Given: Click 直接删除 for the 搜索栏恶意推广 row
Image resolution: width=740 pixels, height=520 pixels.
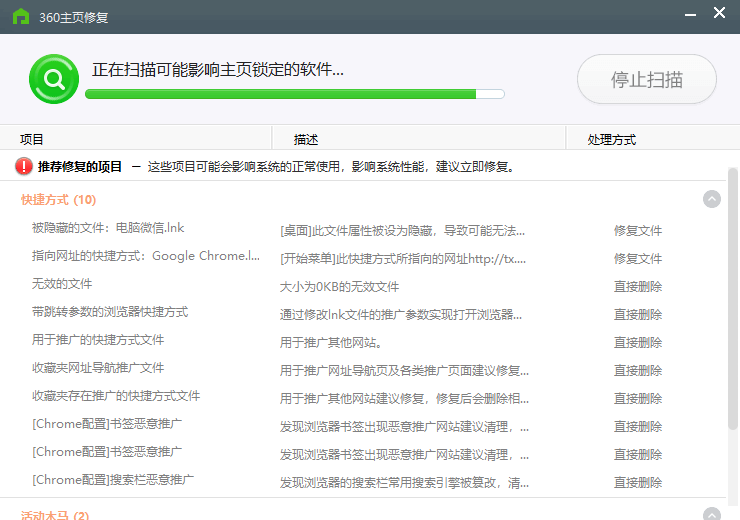Looking at the screenshot, I should tap(638, 482).
